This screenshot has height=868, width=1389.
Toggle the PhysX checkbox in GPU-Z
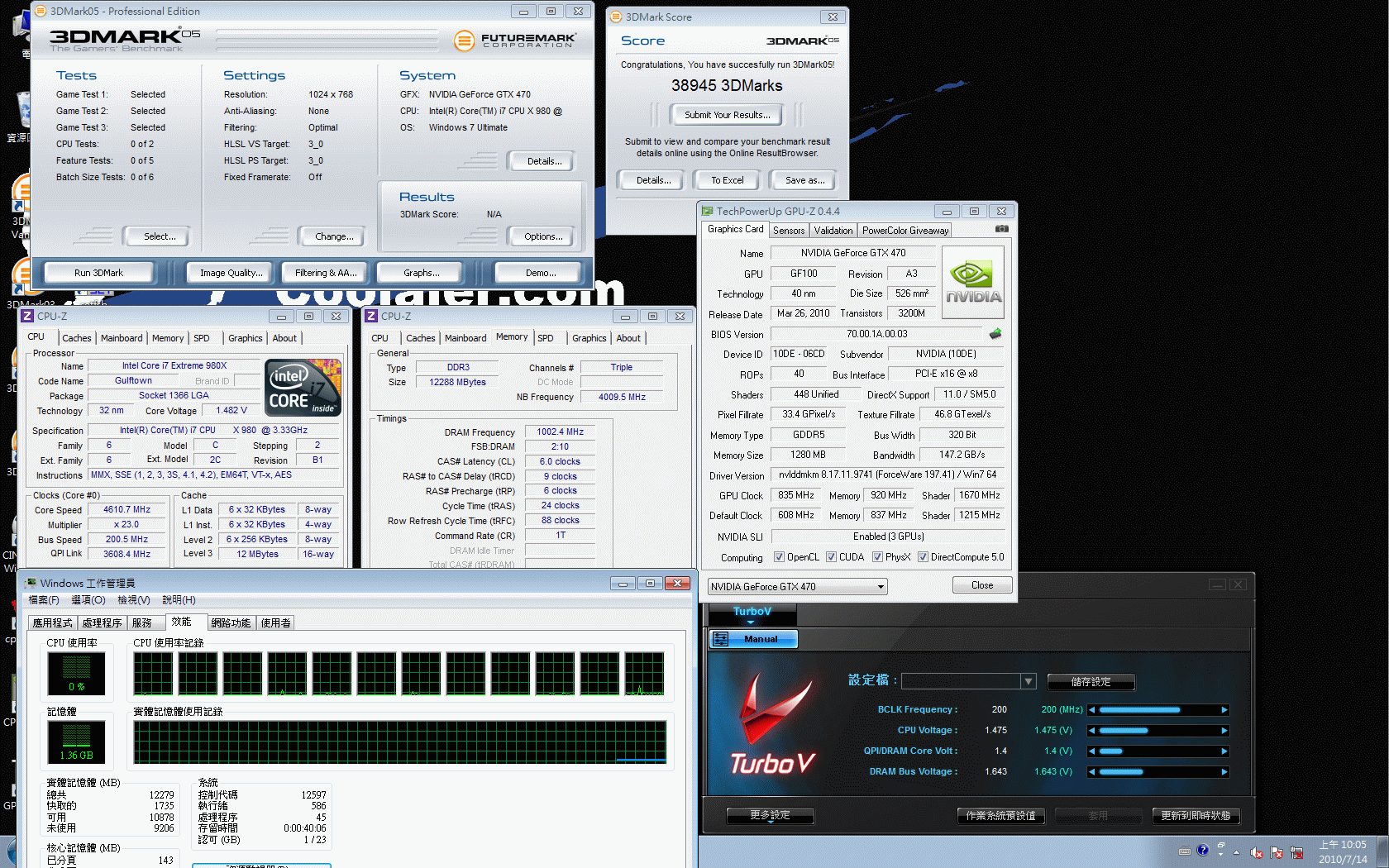point(877,557)
